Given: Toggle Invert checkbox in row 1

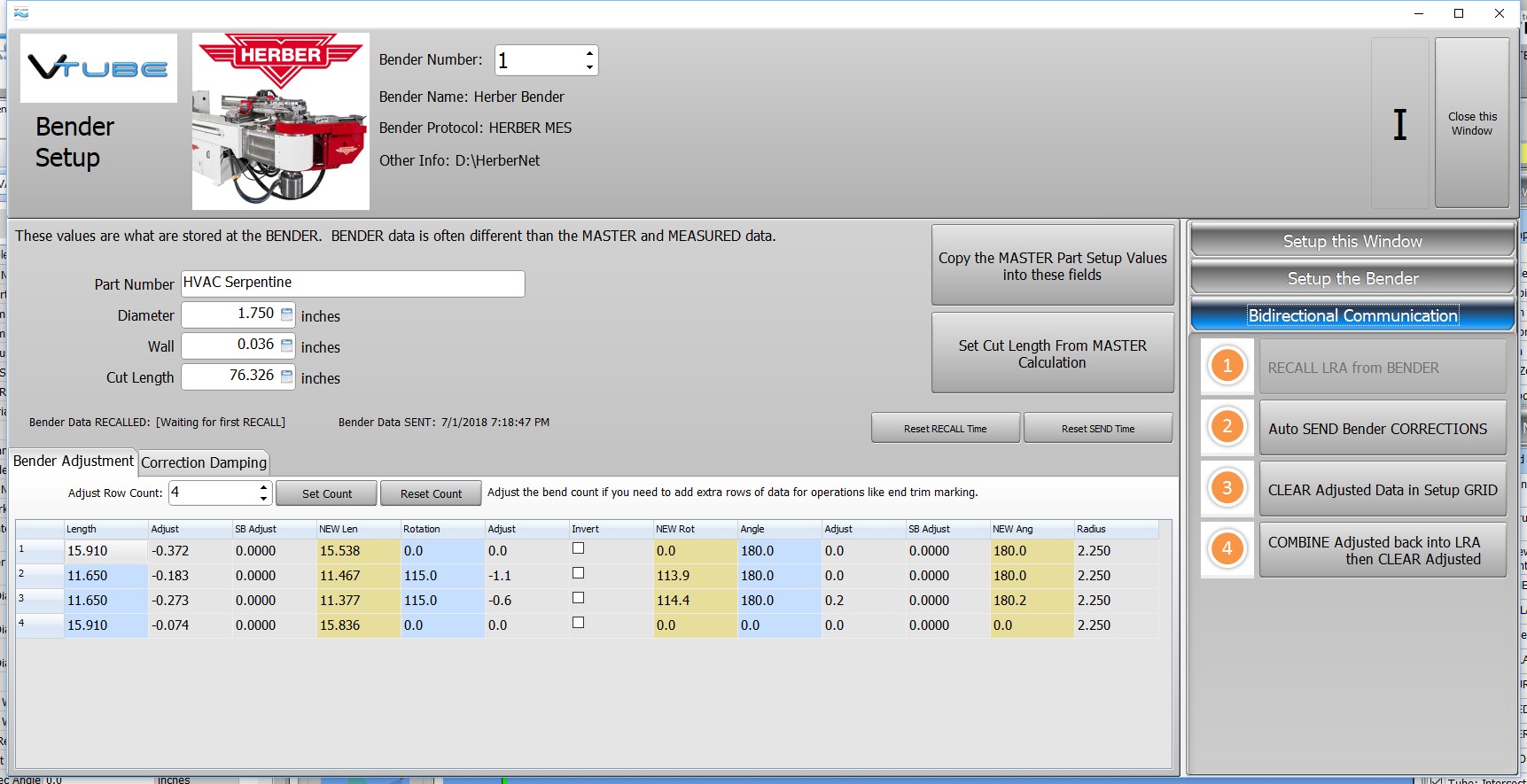Looking at the screenshot, I should click(x=578, y=548).
